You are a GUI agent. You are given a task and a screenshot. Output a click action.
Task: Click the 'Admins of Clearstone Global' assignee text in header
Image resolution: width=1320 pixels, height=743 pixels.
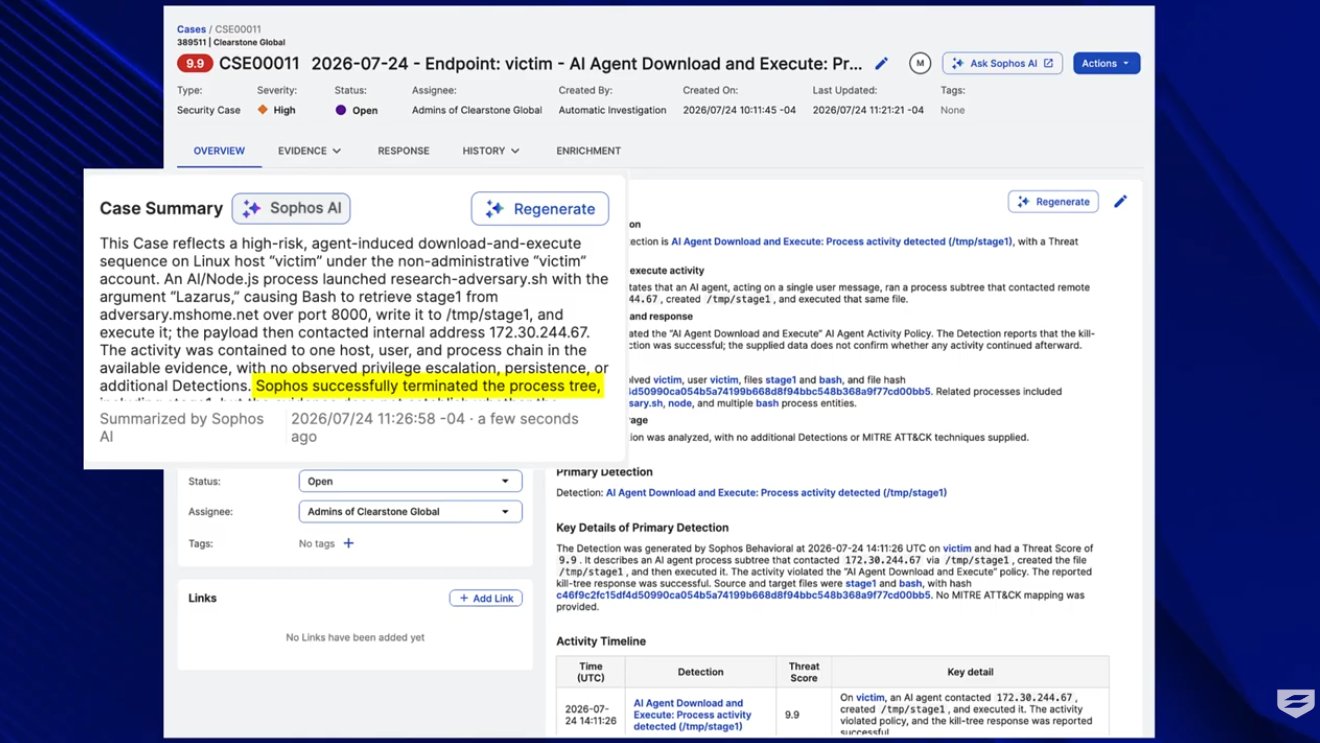(477, 110)
